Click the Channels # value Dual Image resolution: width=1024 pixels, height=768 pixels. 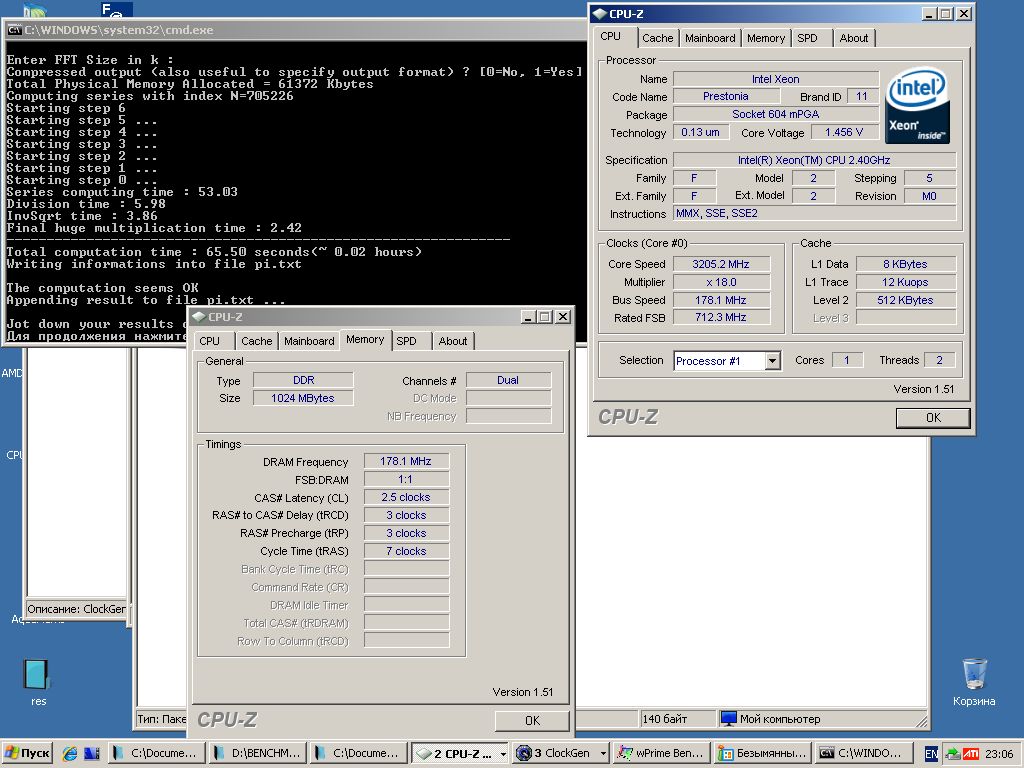508,380
